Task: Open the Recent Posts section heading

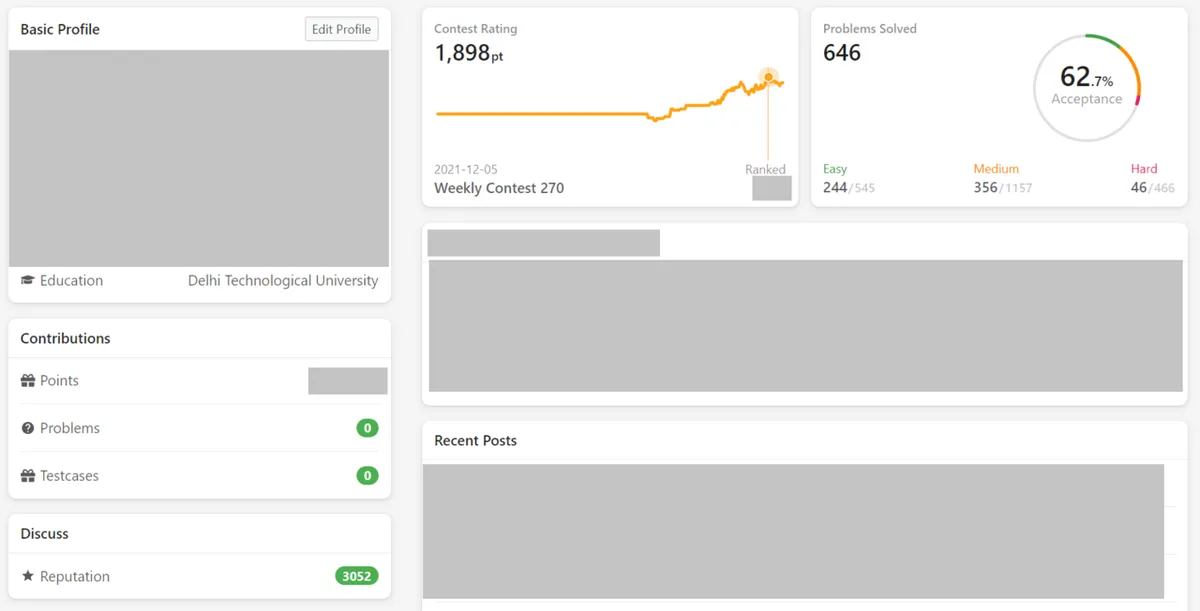Action: (476, 440)
